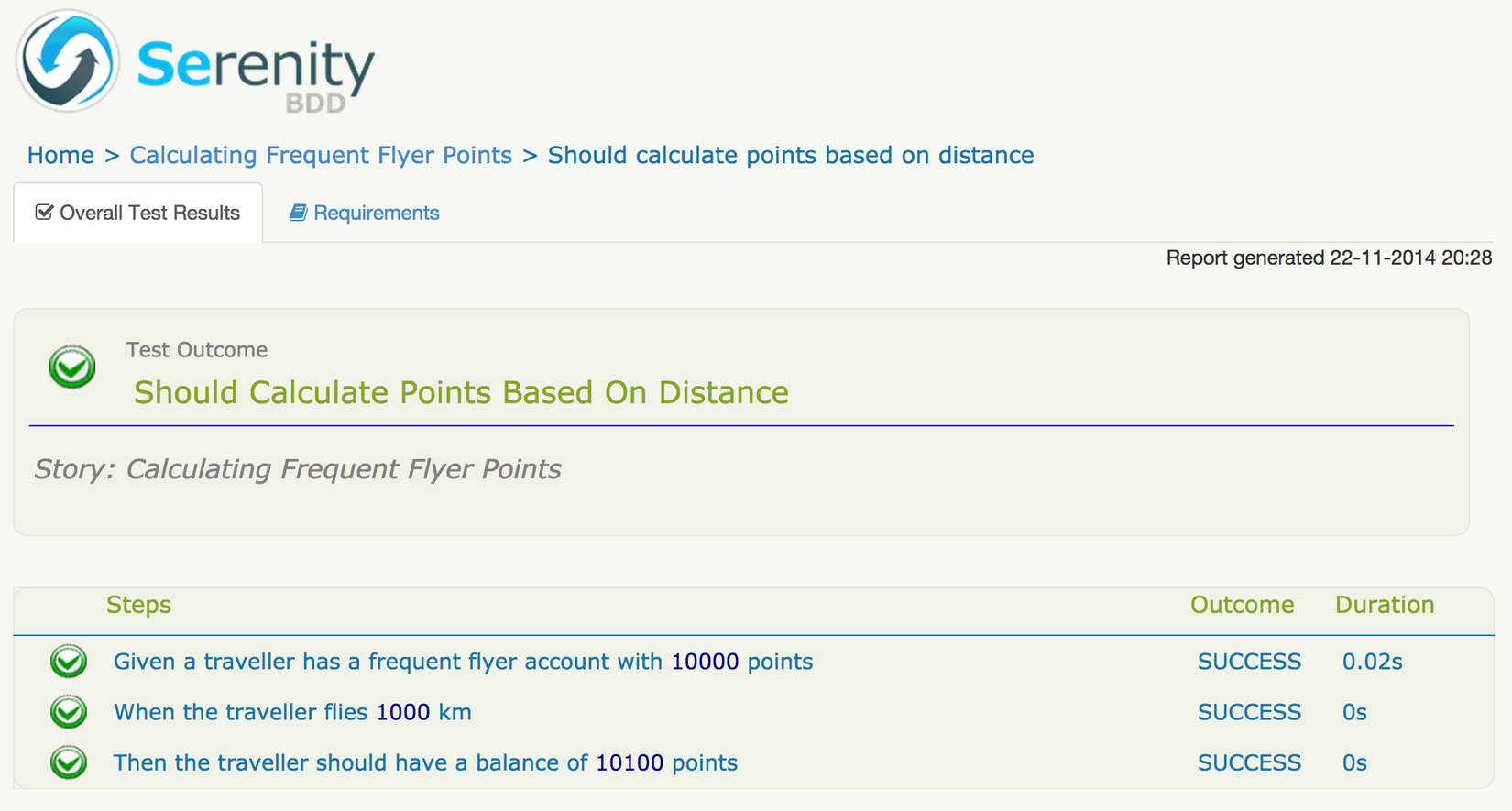Click the Should Calculate Points Based On Distance title
The width and height of the screenshot is (1512, 811).
tap(461, 392)
